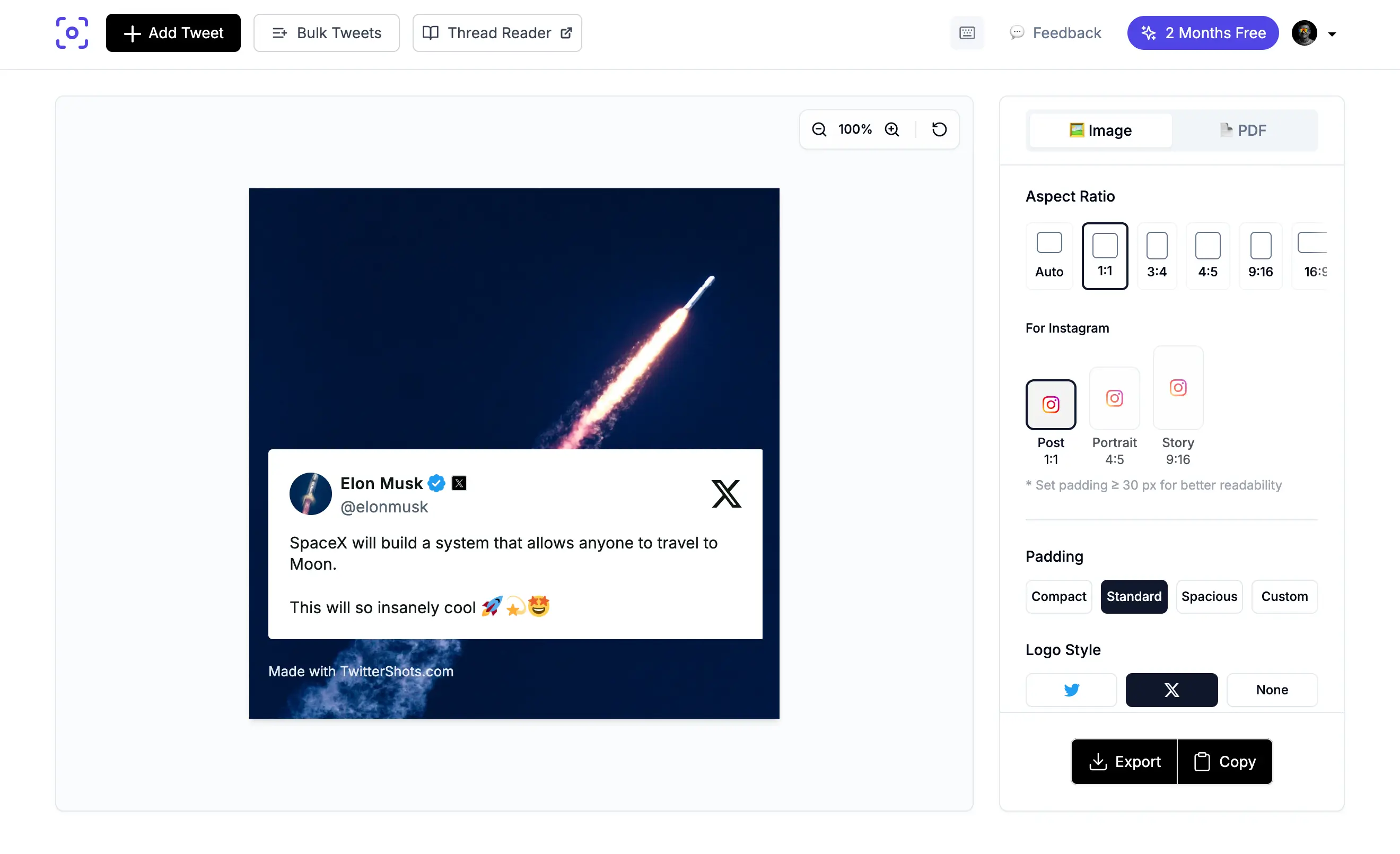Click the zoom in magnifier icon
1400x854 pixels.
892,129
